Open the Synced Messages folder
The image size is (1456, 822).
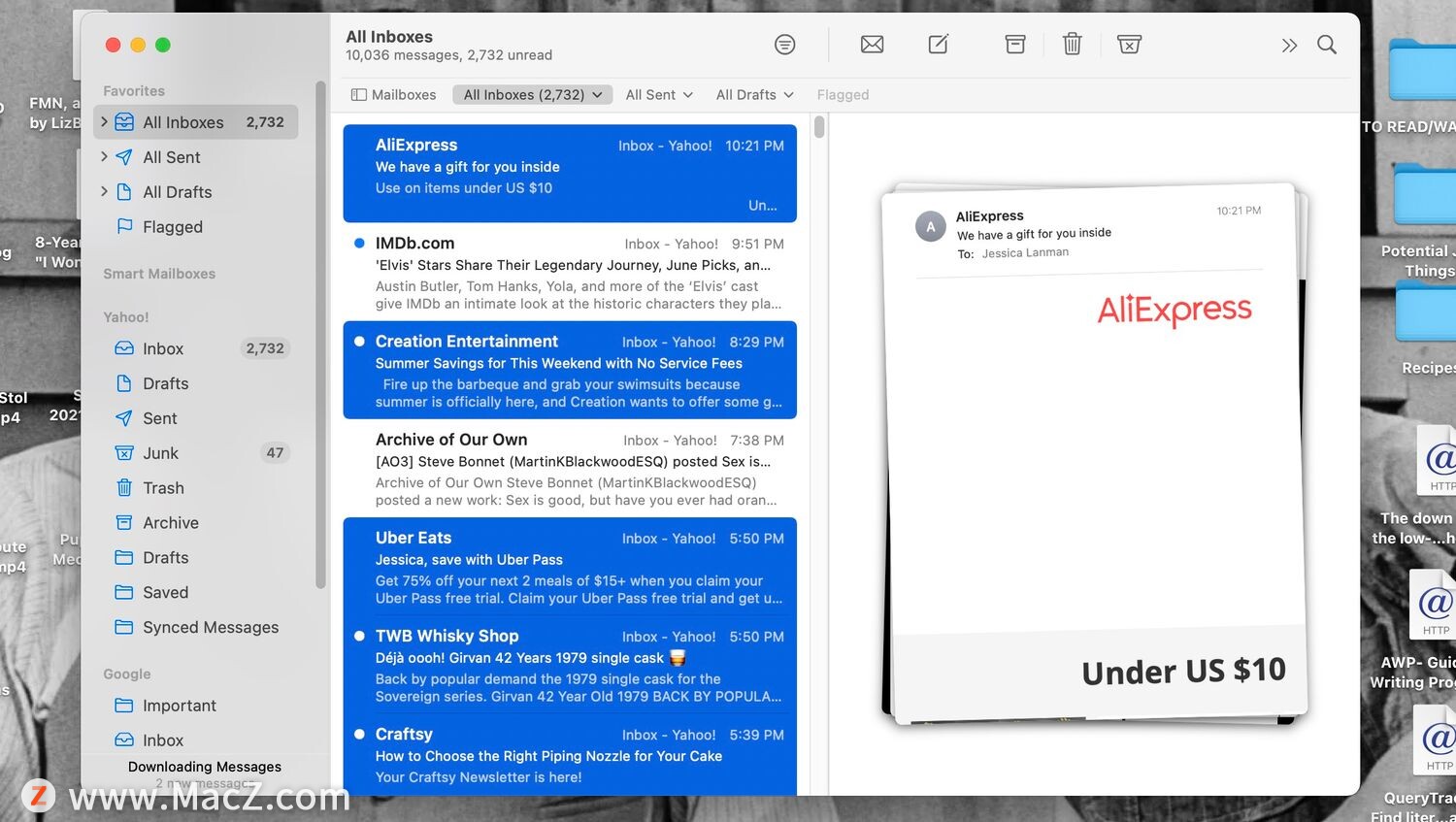[196, 628]
